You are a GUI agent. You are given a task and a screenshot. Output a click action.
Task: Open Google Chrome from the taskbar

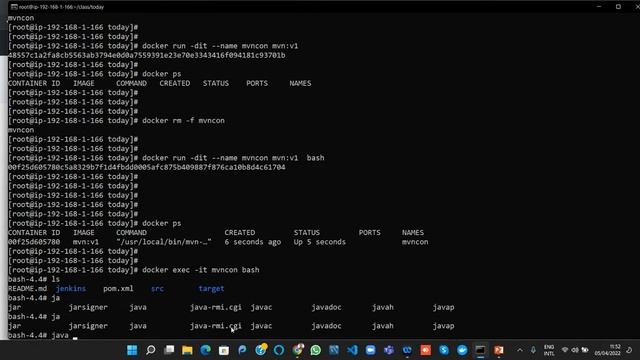click(x=298, y=350)
